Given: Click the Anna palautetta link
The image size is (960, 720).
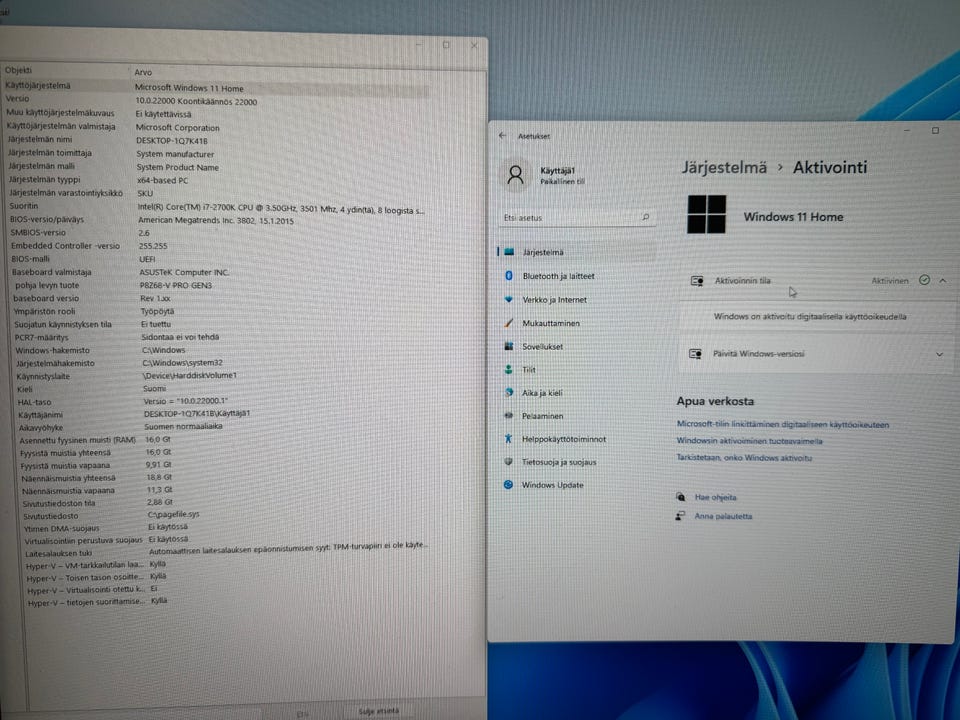Looking at the screenshot, I should [723, 516].
